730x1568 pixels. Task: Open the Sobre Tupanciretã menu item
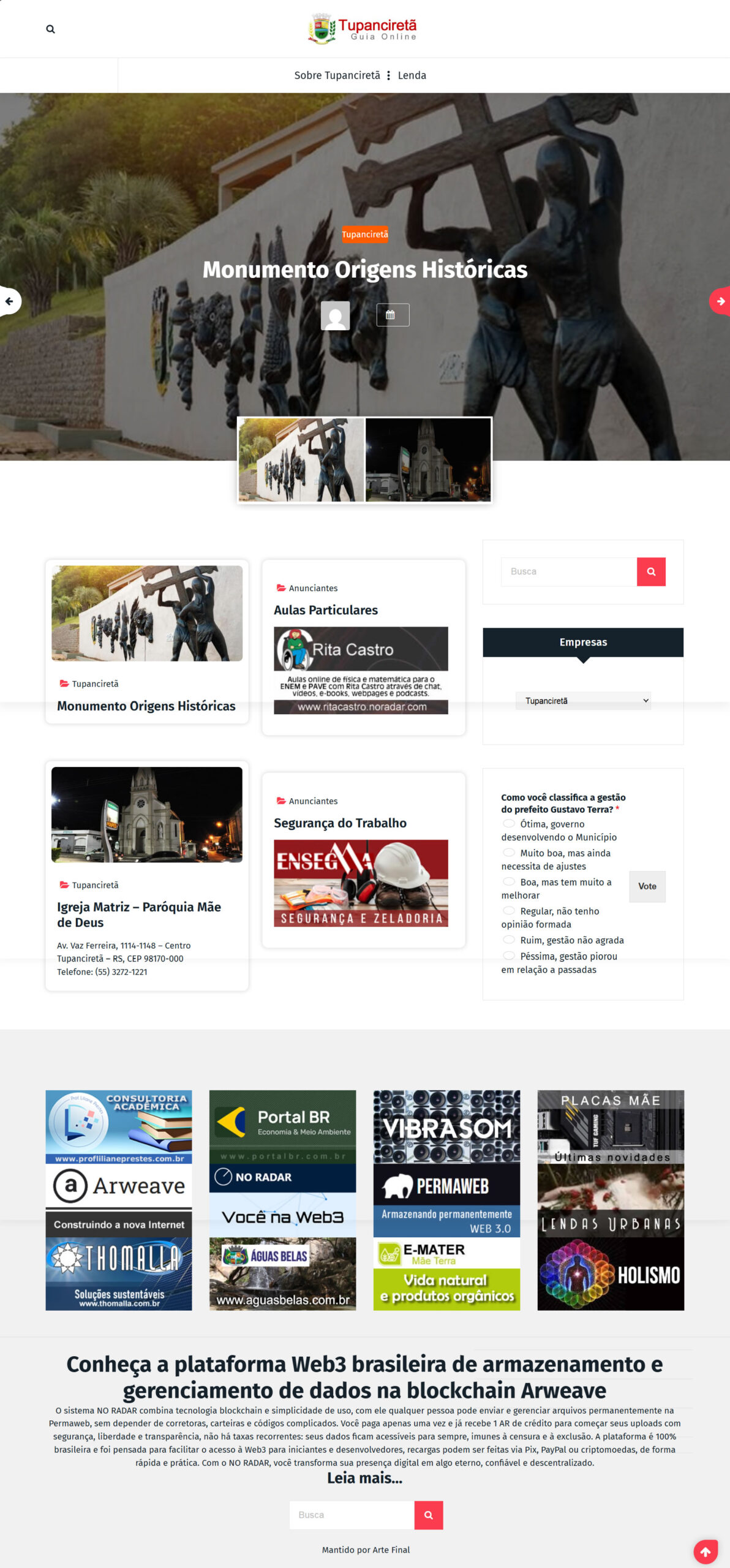pos(337,75)
